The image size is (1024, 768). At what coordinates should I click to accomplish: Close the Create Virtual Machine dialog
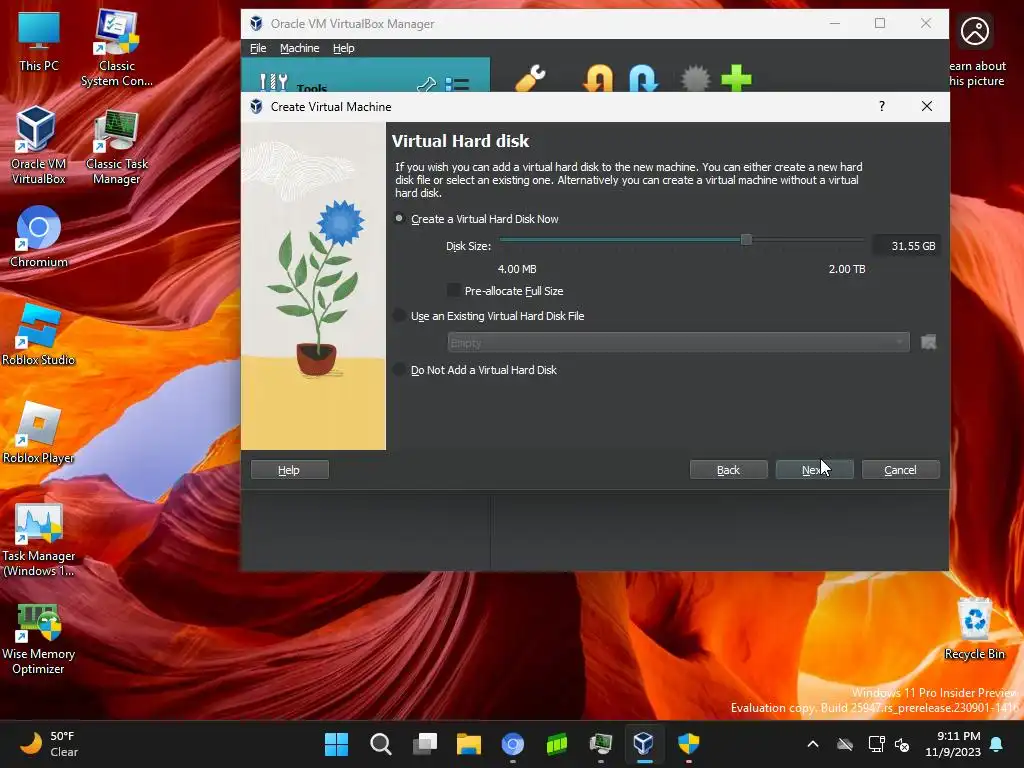click(x=926, y=106)
